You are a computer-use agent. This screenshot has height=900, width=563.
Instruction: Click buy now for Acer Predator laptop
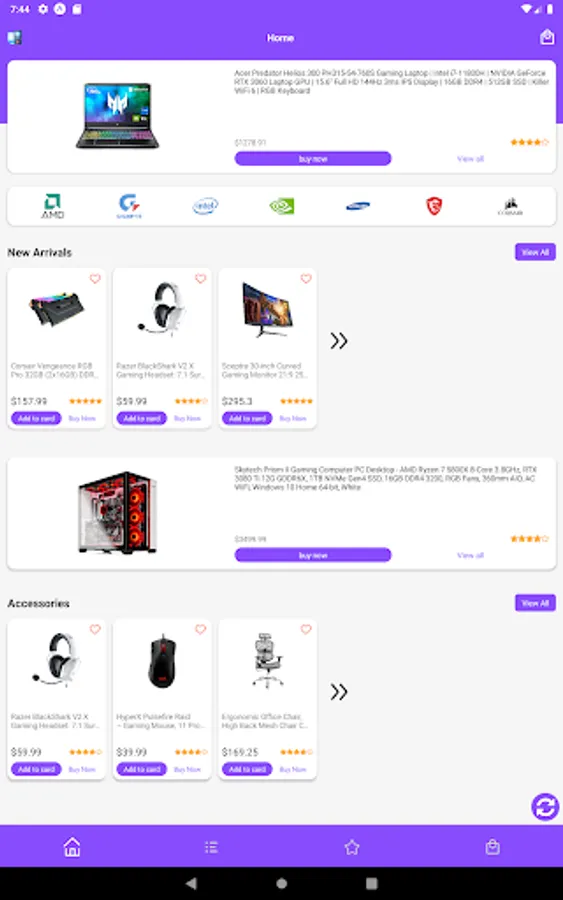pyautogui.click(x=313, y=158)
